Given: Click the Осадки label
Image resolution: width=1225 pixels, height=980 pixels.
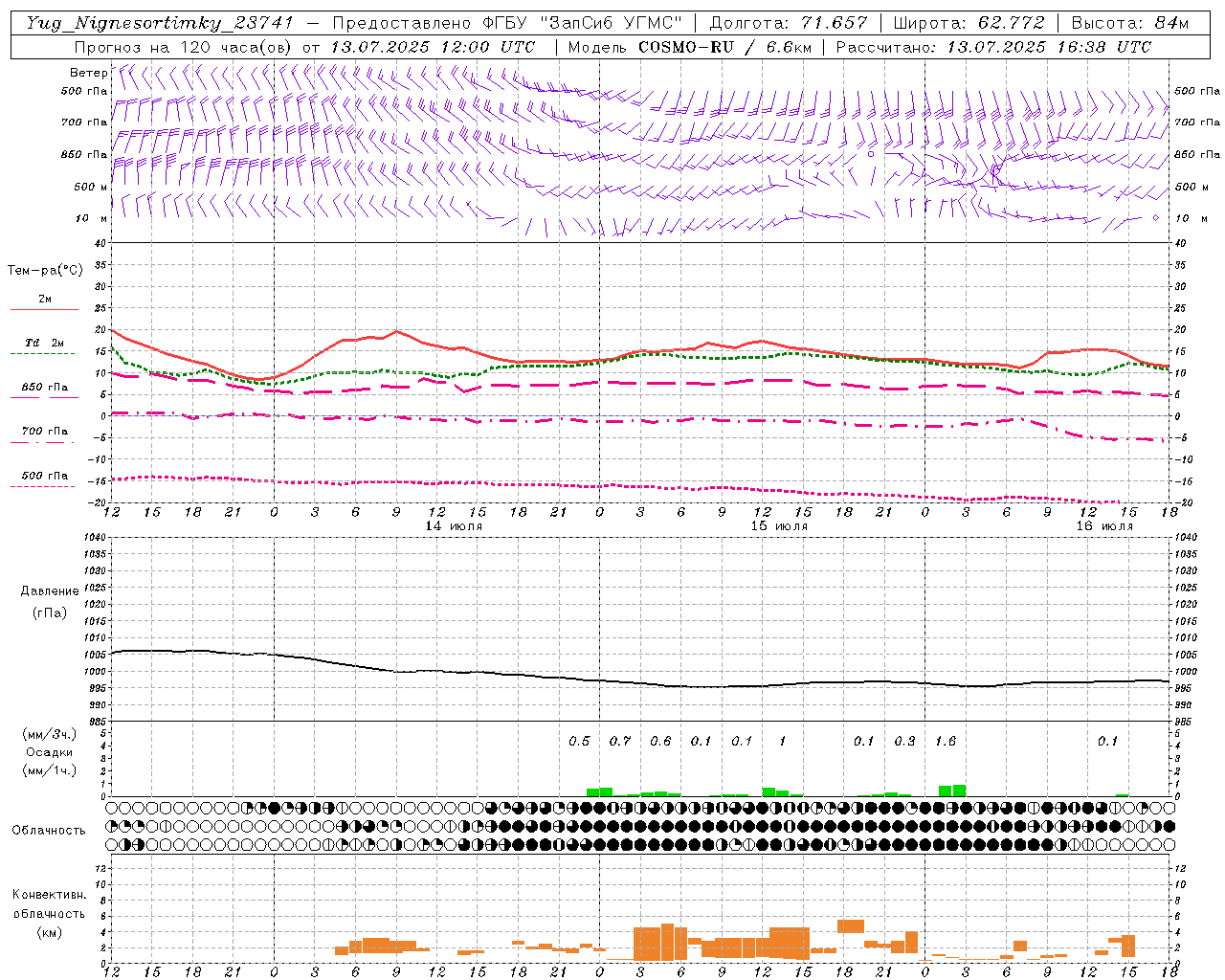Looking at the screenshot, I should pyautogui.click(x=49, y=752).
